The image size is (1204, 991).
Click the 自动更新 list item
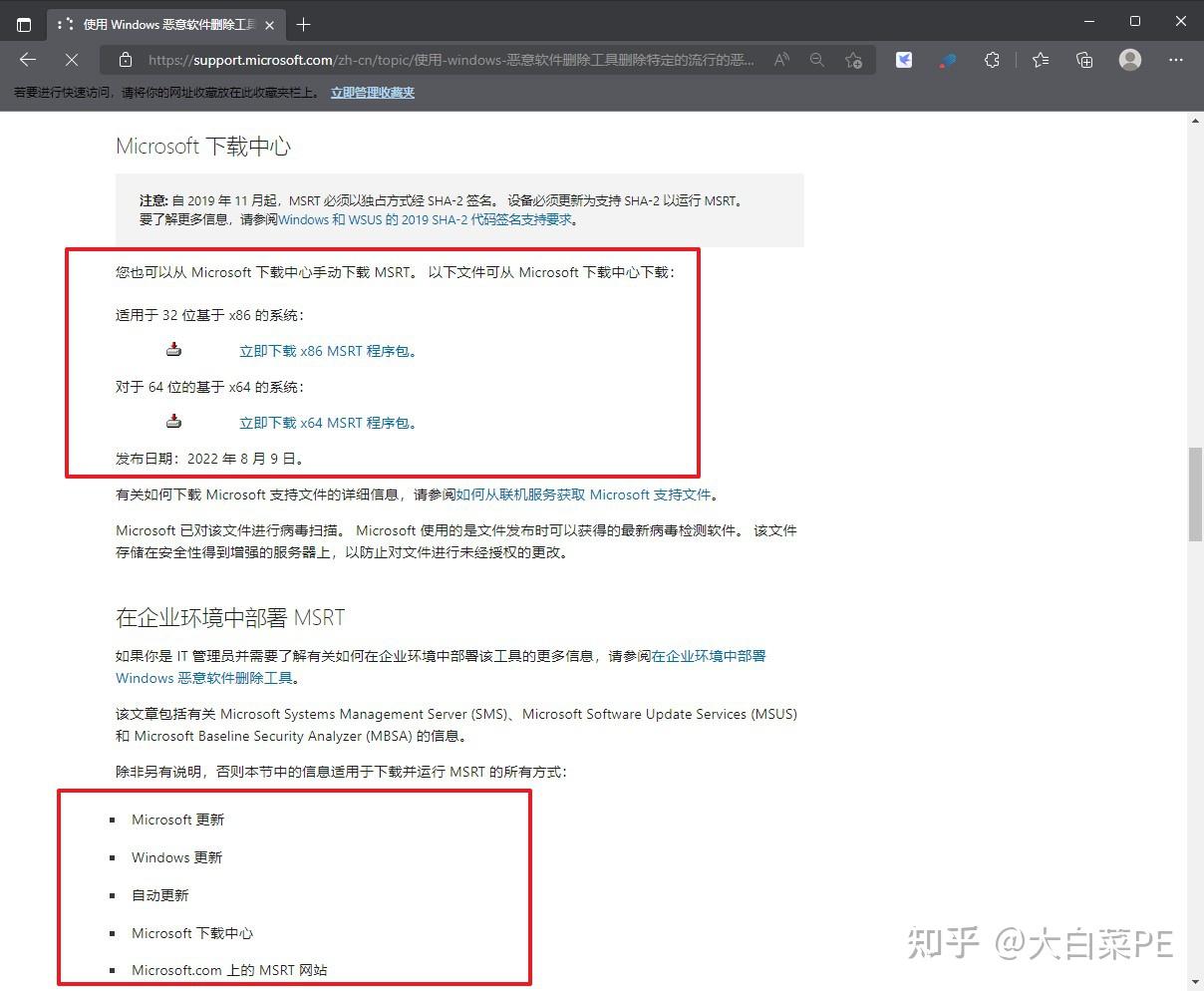point(159,895)
